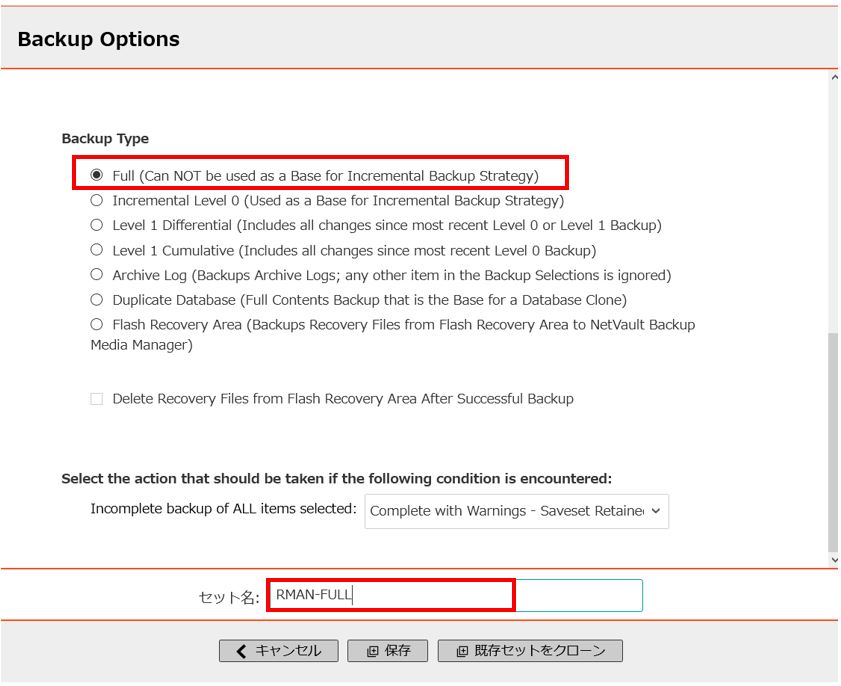Click the dropdown chevron for Complete with Warnings
This screenshot has height=686, width=841.
655,511
